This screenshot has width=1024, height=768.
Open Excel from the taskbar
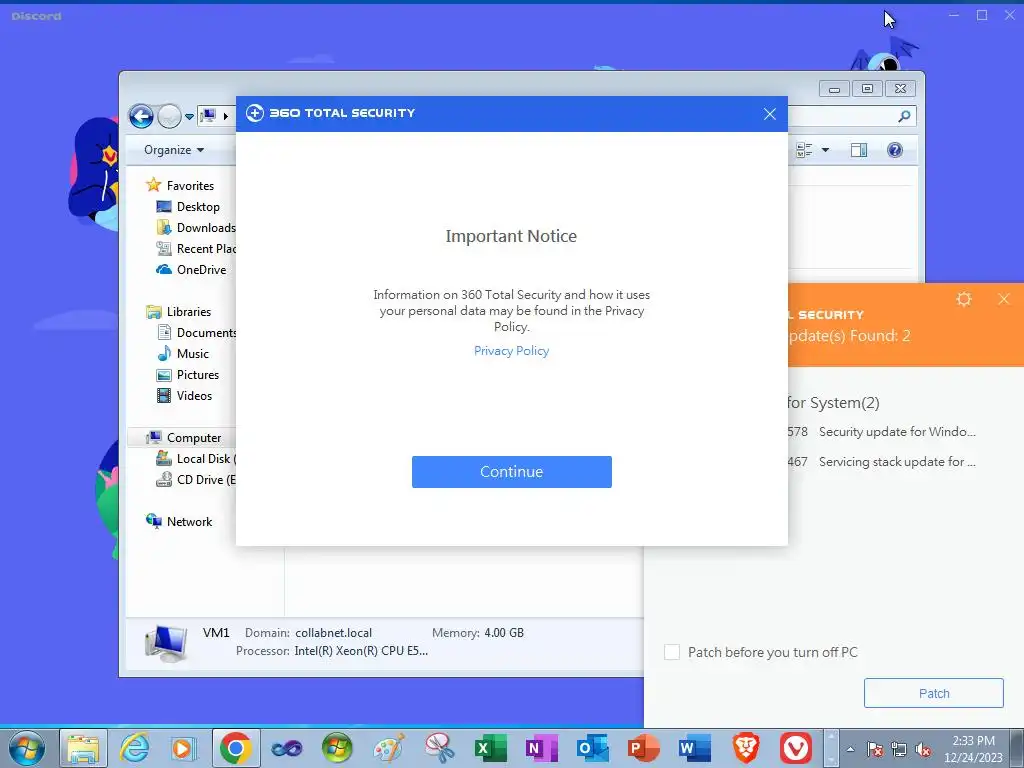490,748
